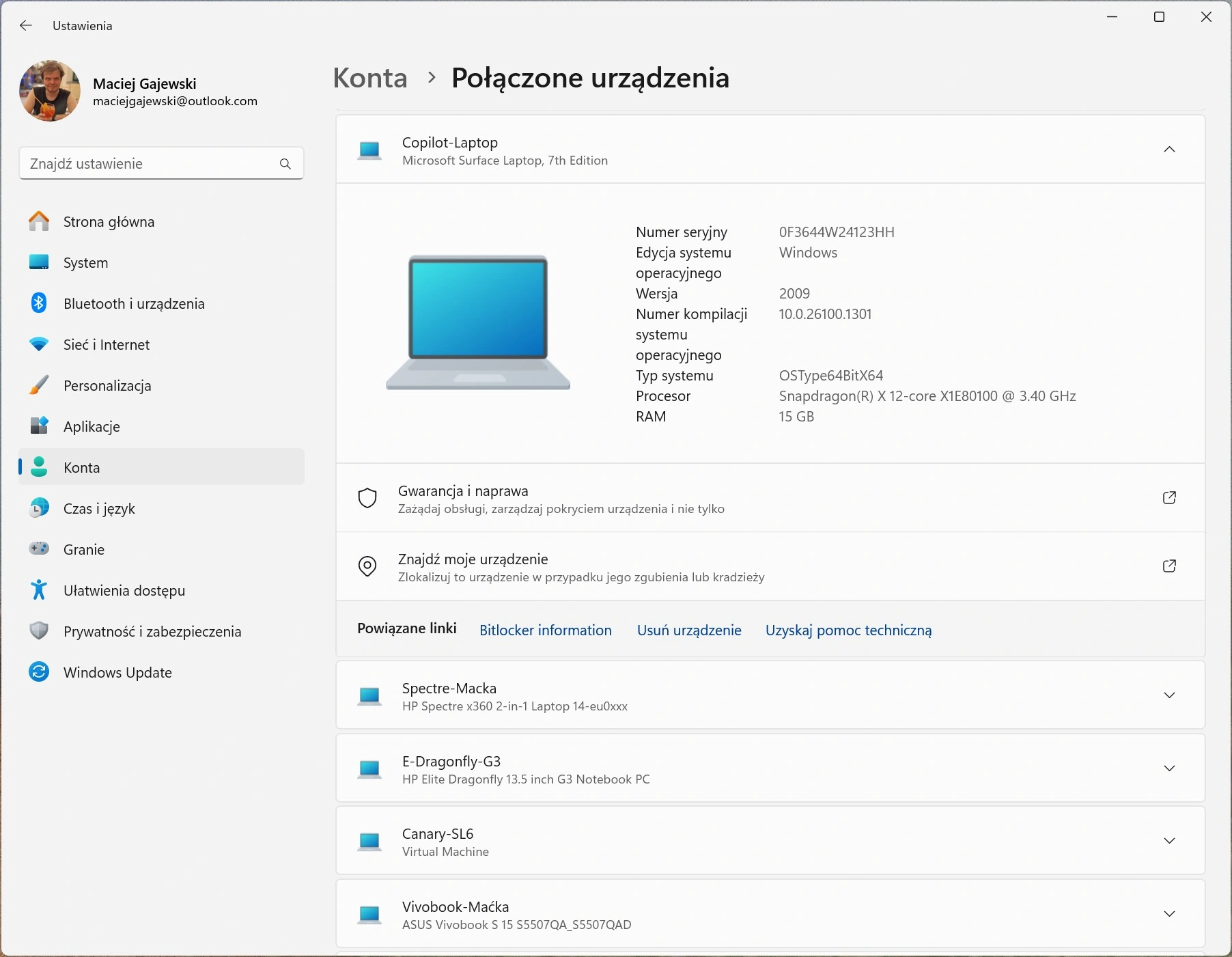The image size is (1232, 957).
Task: Click the version value 2009
Action: coord(794,294)
